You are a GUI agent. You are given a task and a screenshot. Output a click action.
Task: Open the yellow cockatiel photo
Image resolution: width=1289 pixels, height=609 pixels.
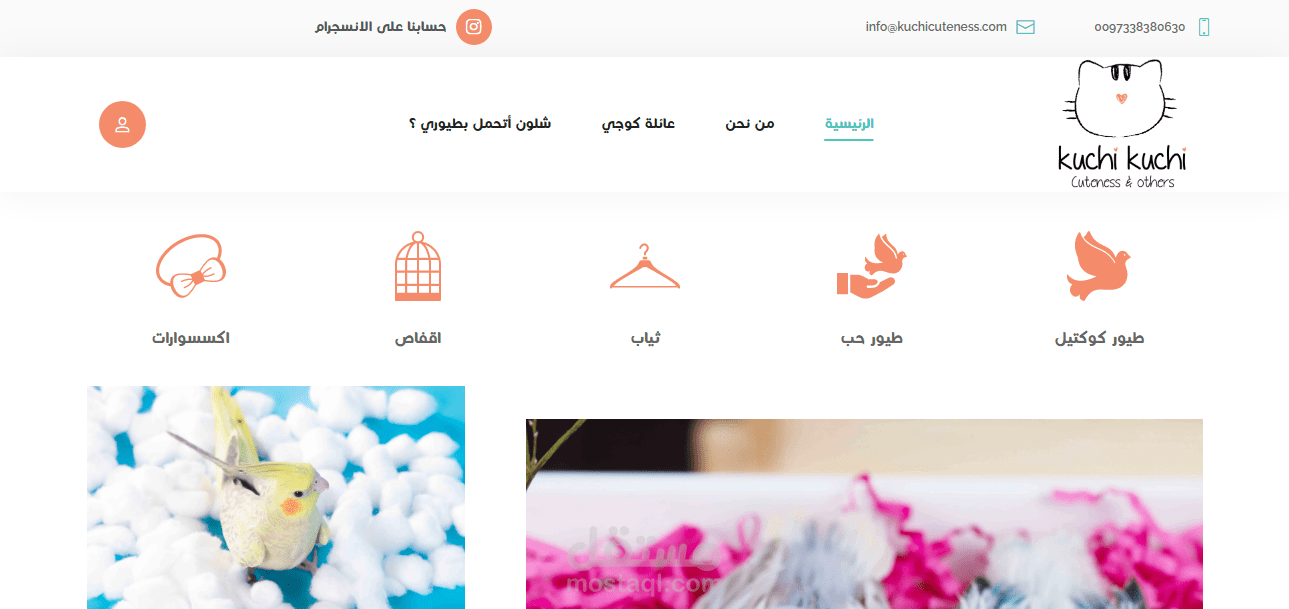(x=276, y=497)
